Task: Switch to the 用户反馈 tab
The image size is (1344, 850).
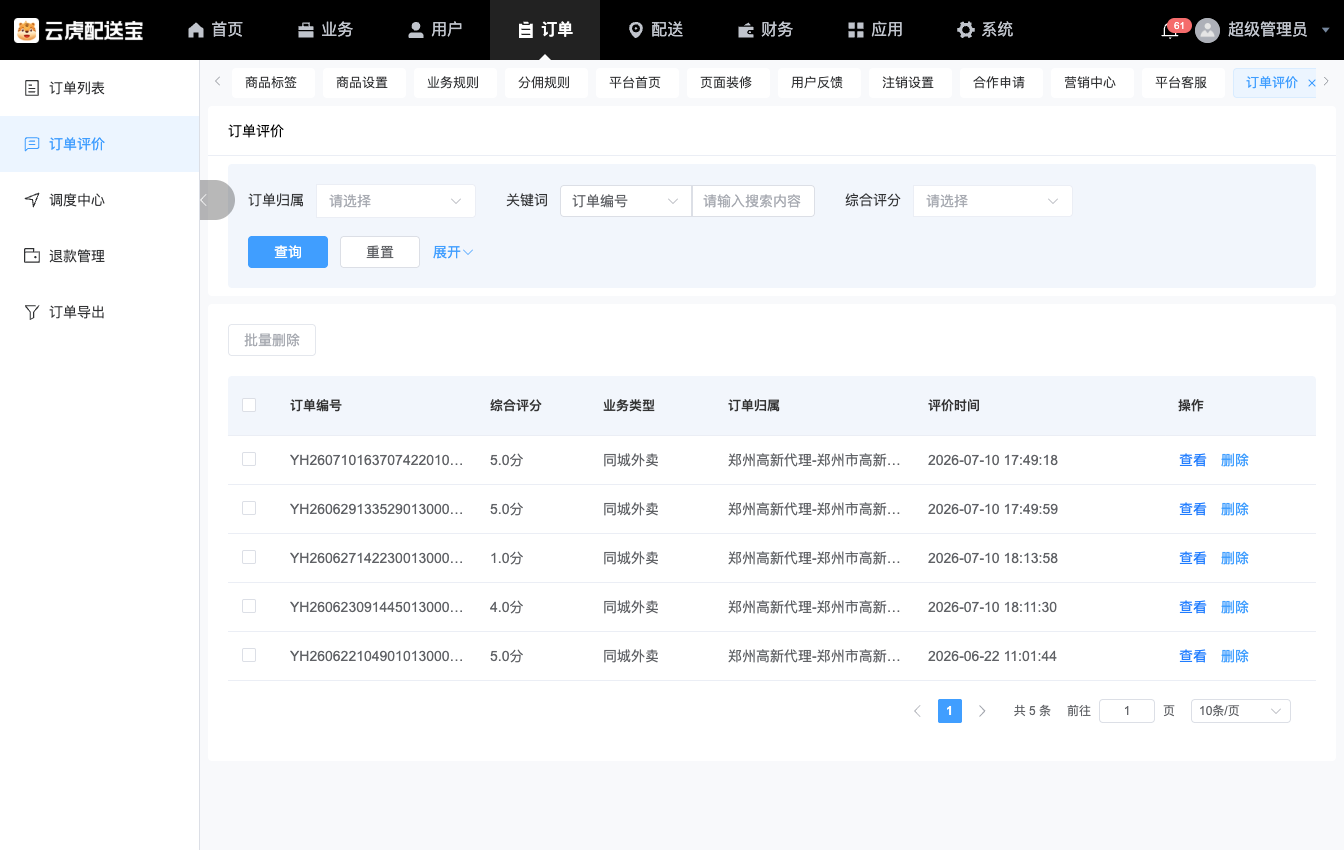Action: click(817, 83)
